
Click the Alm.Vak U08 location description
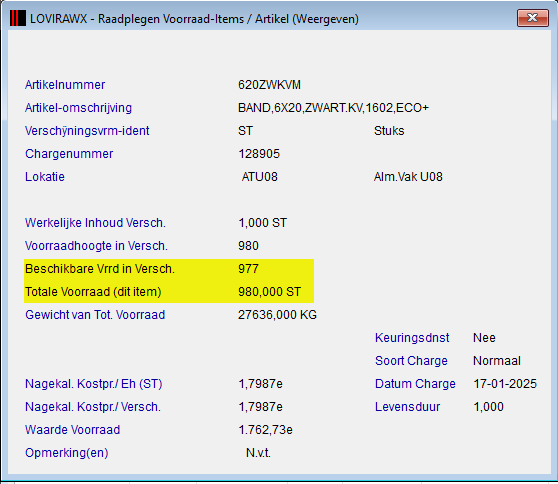tap(408, 177)
